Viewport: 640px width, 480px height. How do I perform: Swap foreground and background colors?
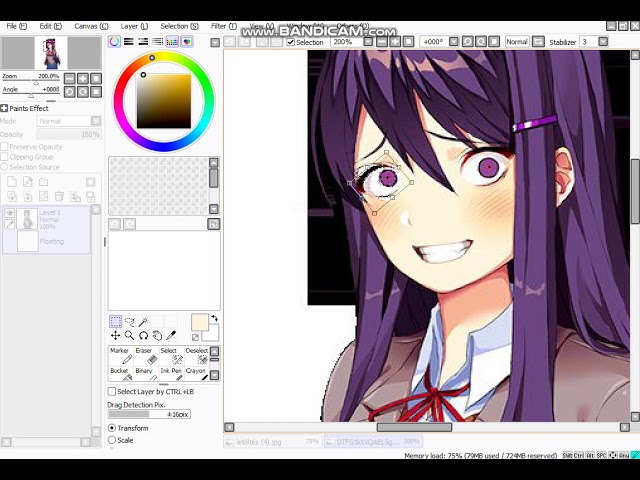click(214, 318)
